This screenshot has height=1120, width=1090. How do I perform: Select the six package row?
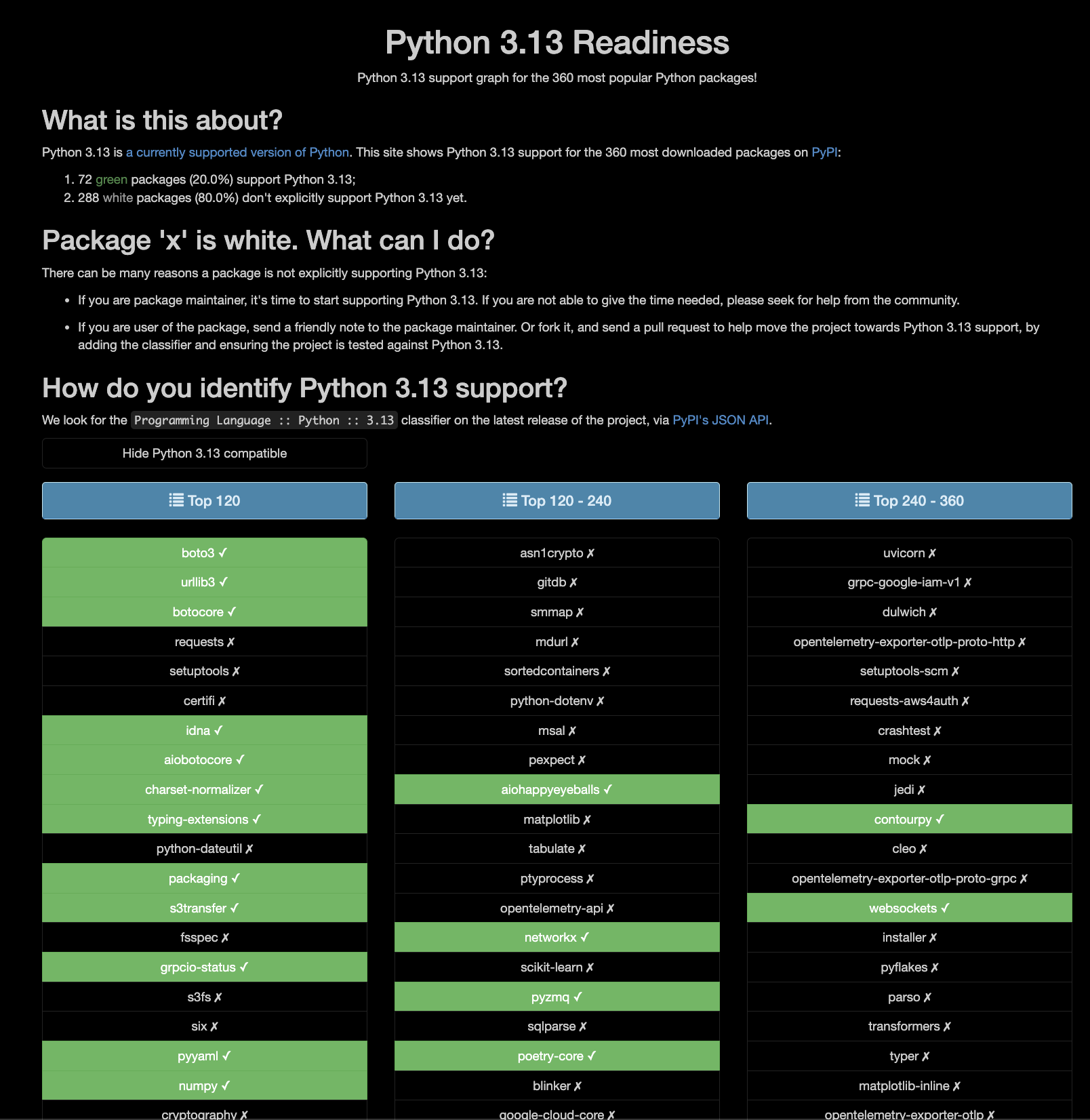(x=205, y=1026)
